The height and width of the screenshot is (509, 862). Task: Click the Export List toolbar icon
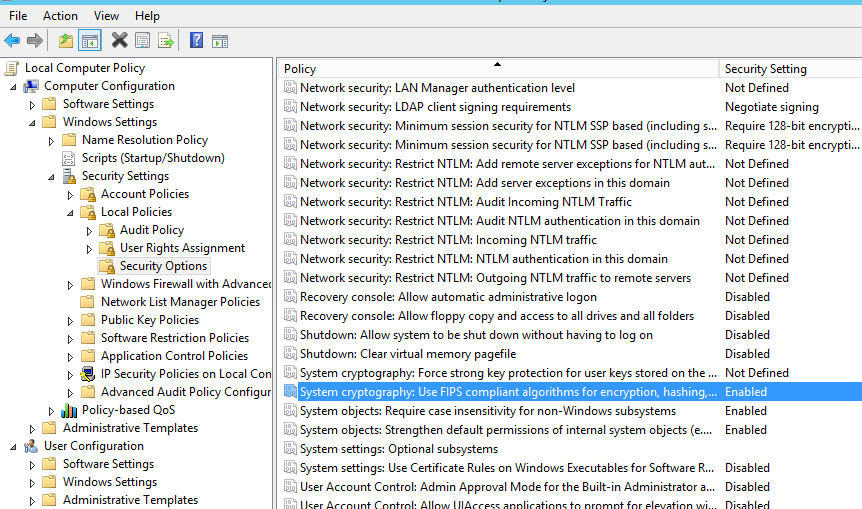(x=166, y=40)
